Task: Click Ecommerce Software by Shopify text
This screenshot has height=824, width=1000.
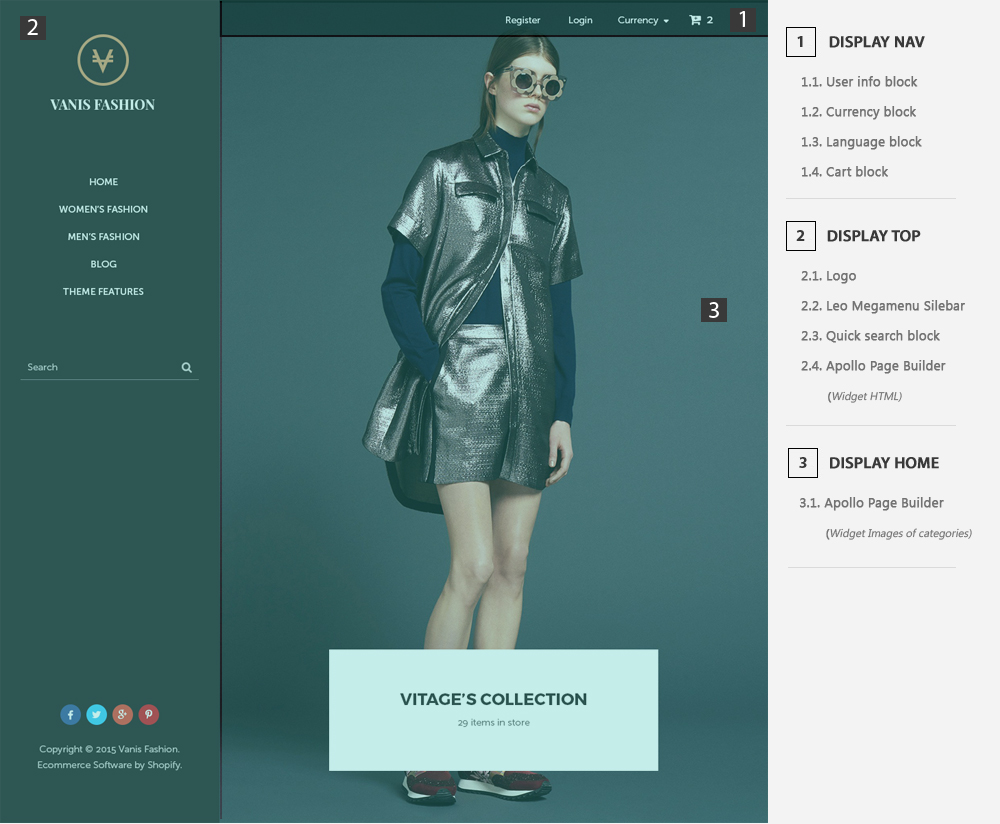Action: tap(110, 765)
